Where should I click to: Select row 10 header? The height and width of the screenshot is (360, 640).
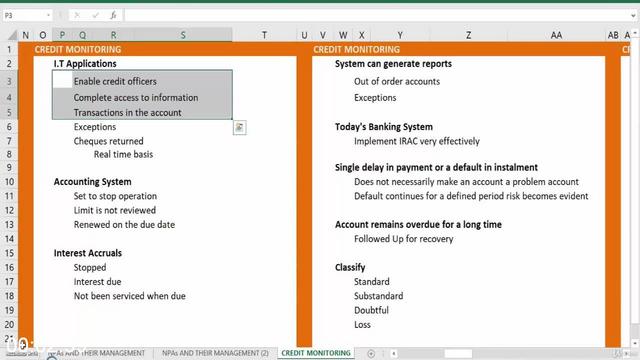pos(9,182)
